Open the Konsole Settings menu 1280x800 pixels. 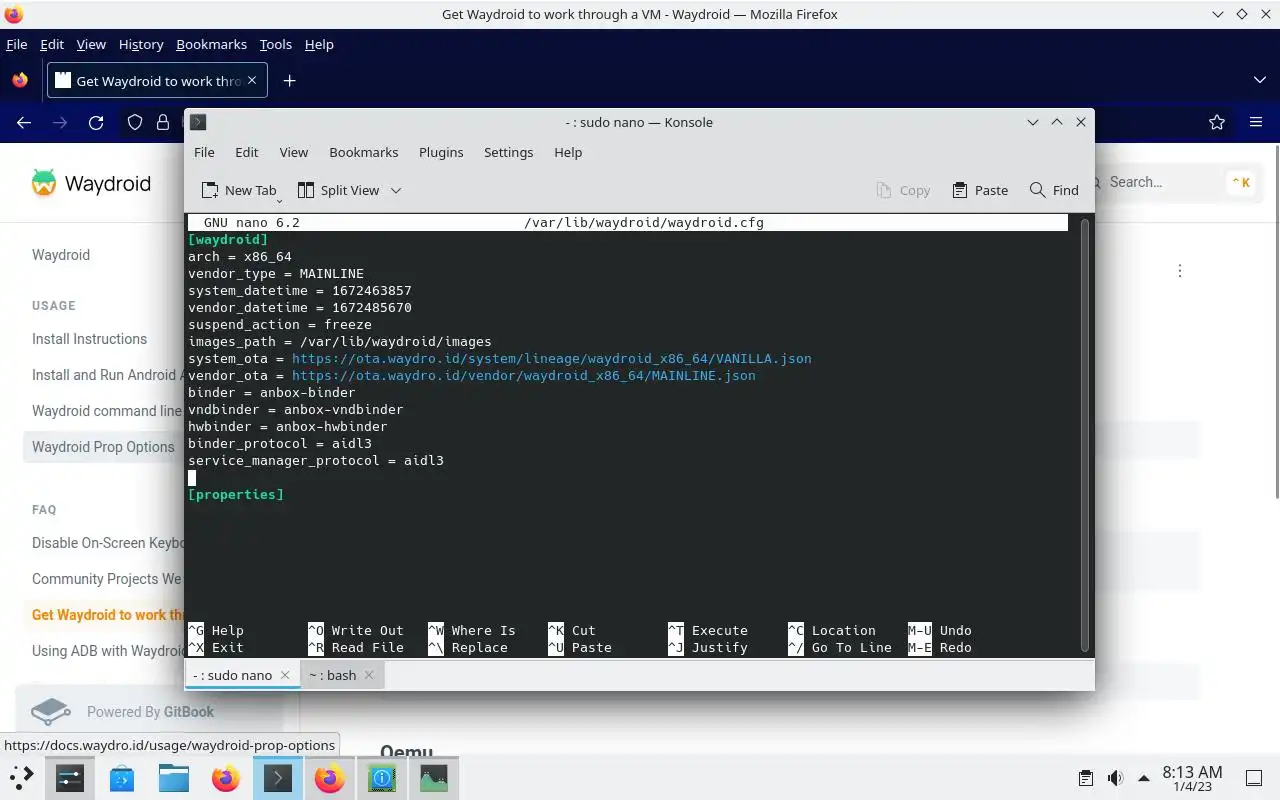(x=509, y=152)
